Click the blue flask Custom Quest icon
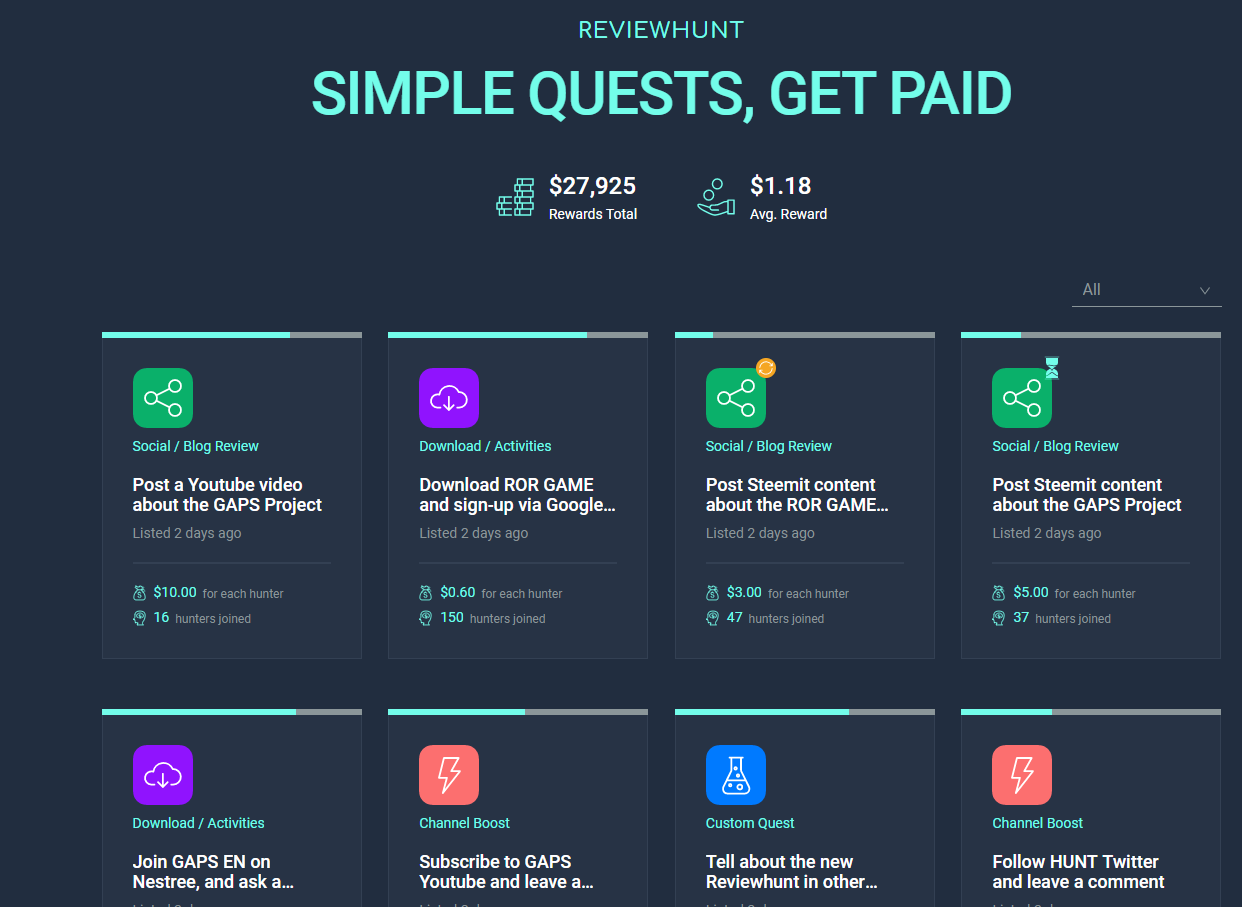Viewport: 1242px width, 907px height. [735, 775]
